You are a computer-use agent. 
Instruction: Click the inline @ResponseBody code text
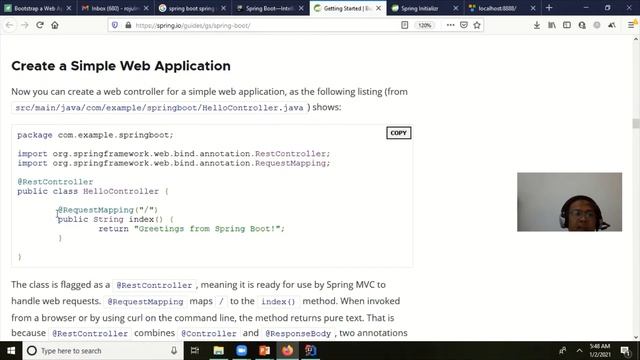tap(298, 333)
